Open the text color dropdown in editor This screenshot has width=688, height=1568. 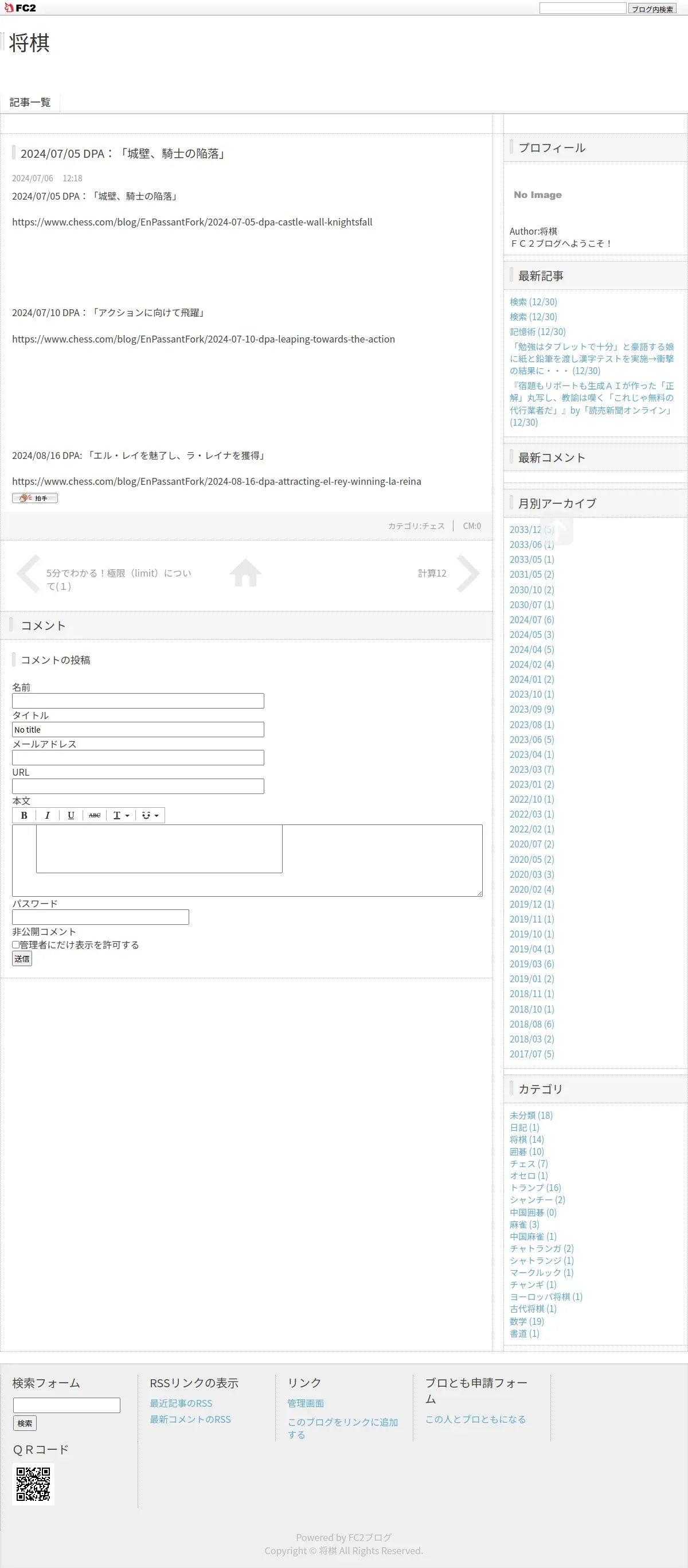click(121, 815)
